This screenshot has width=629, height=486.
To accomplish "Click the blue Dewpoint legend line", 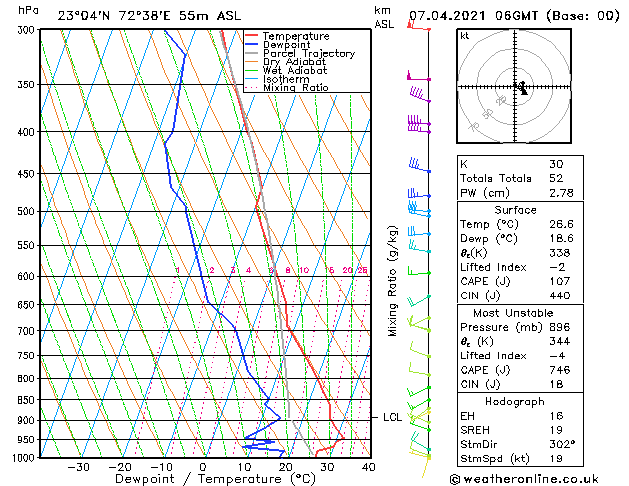I will (x=251, y=44).
